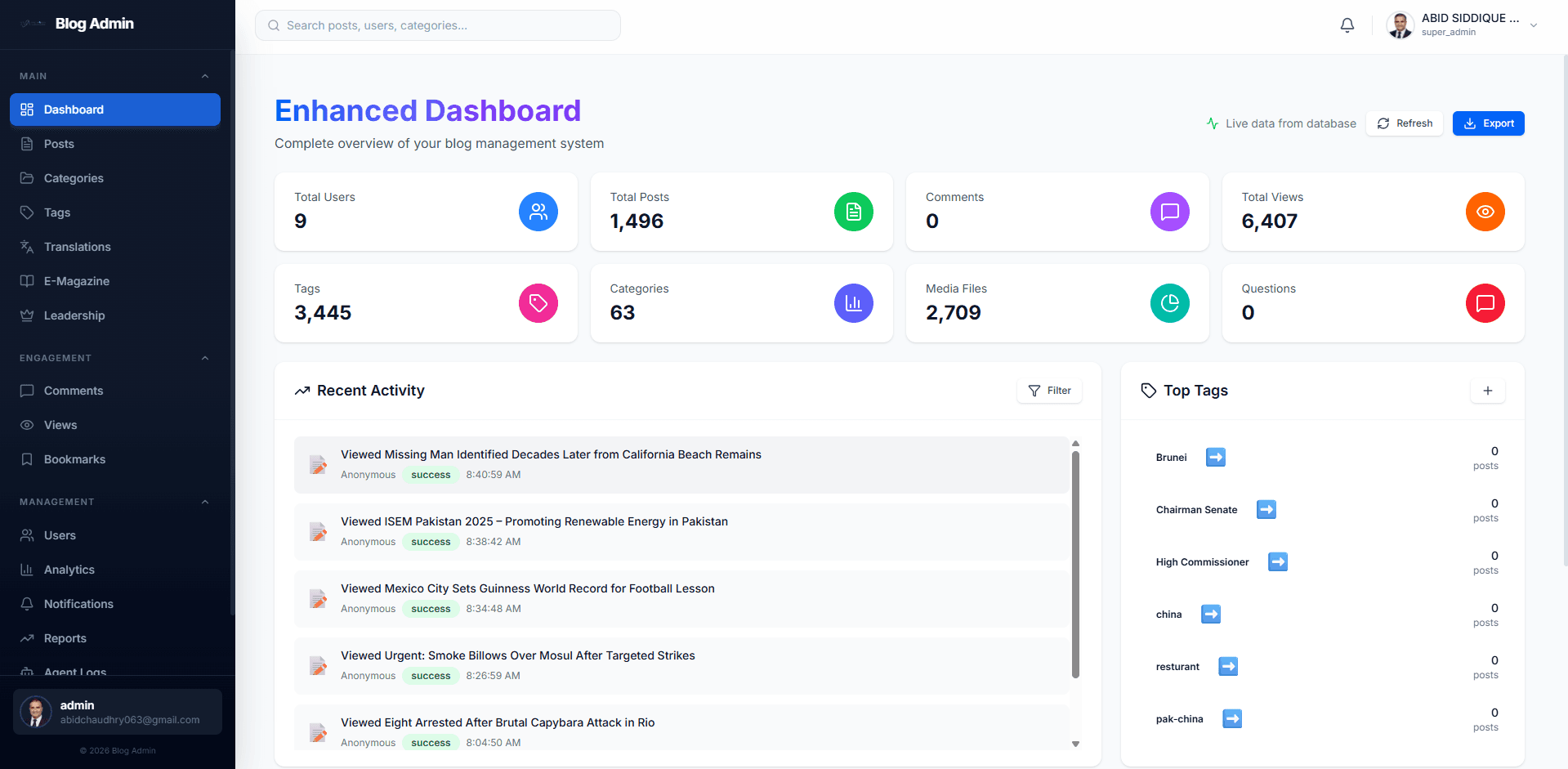This screenshot has width=1568, height=769.
Task: Click the Mosul activity document icon
Action: pyautogui.click(x=318, y=665)
